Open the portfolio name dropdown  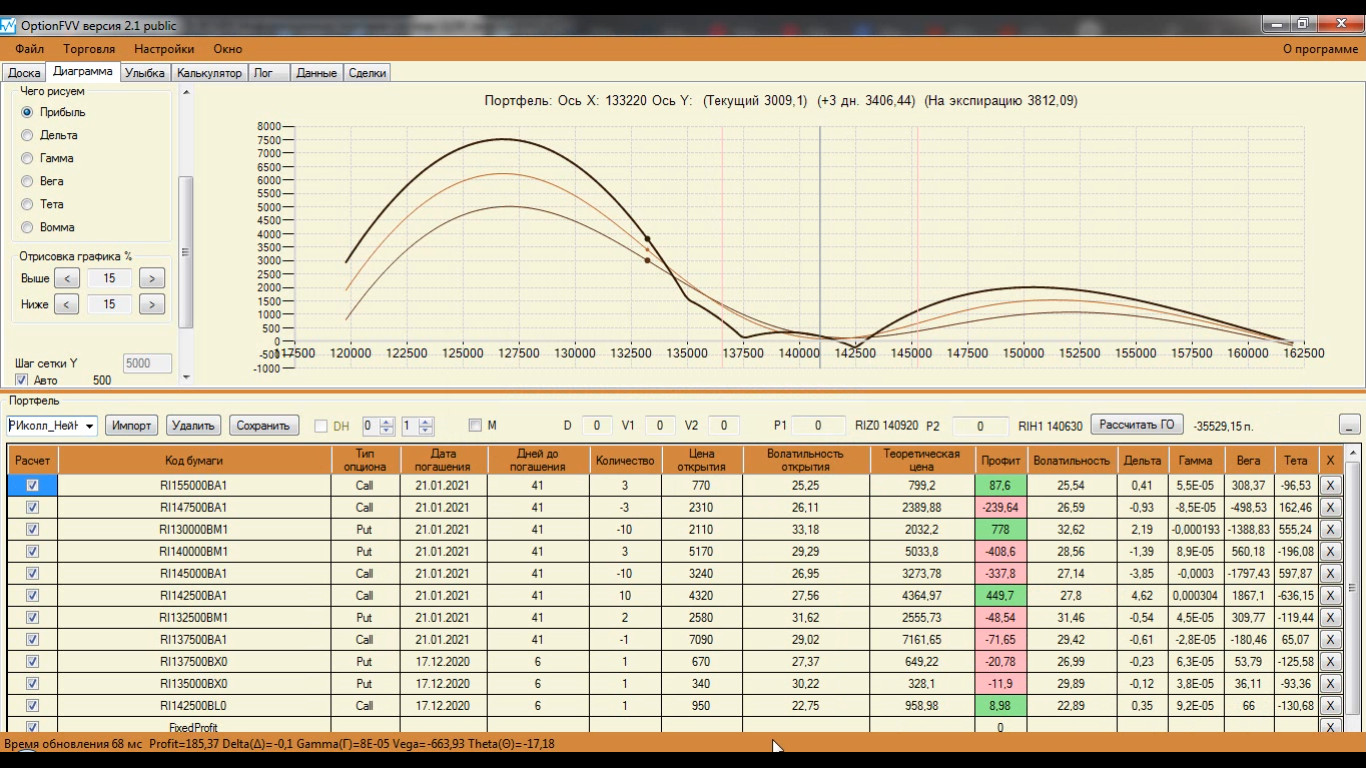click(x=89, y=426)
